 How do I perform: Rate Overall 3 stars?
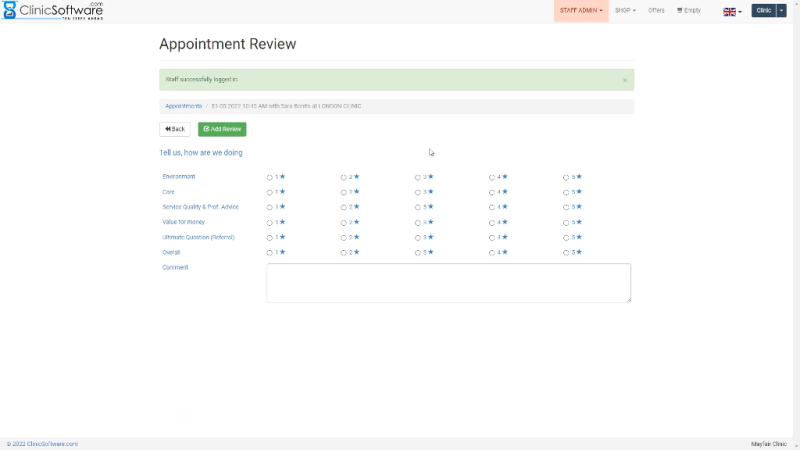pyautogui.click(x=418, y=253)
